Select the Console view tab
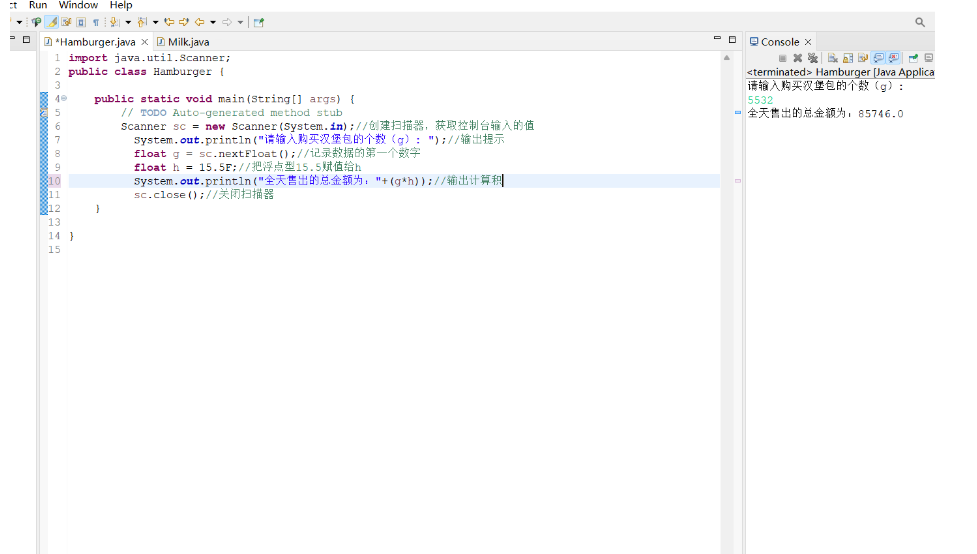Viewport: 977px width, 554px height. 779,42
